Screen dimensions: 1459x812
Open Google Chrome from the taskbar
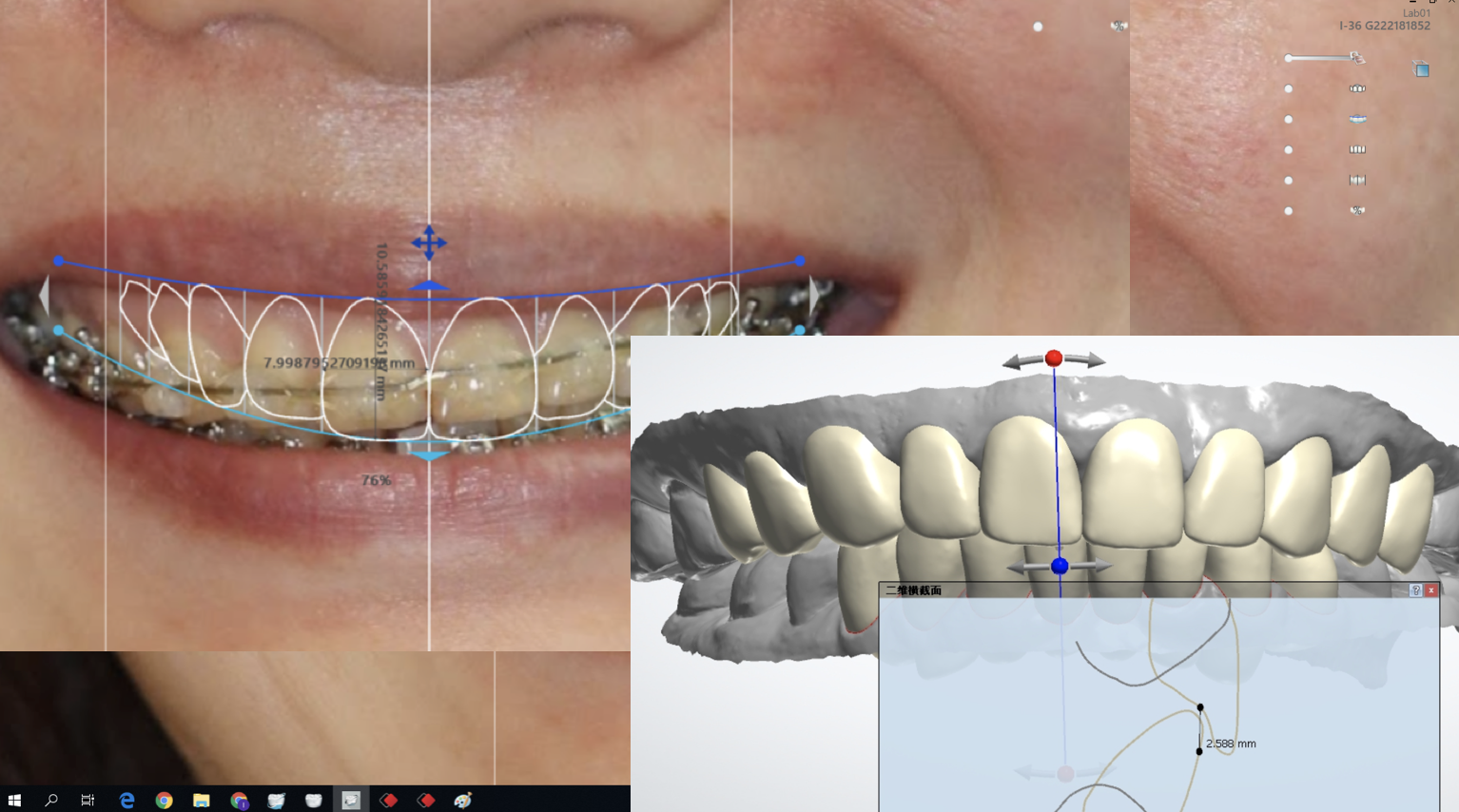pyautogui.click(x=164, y=801)
